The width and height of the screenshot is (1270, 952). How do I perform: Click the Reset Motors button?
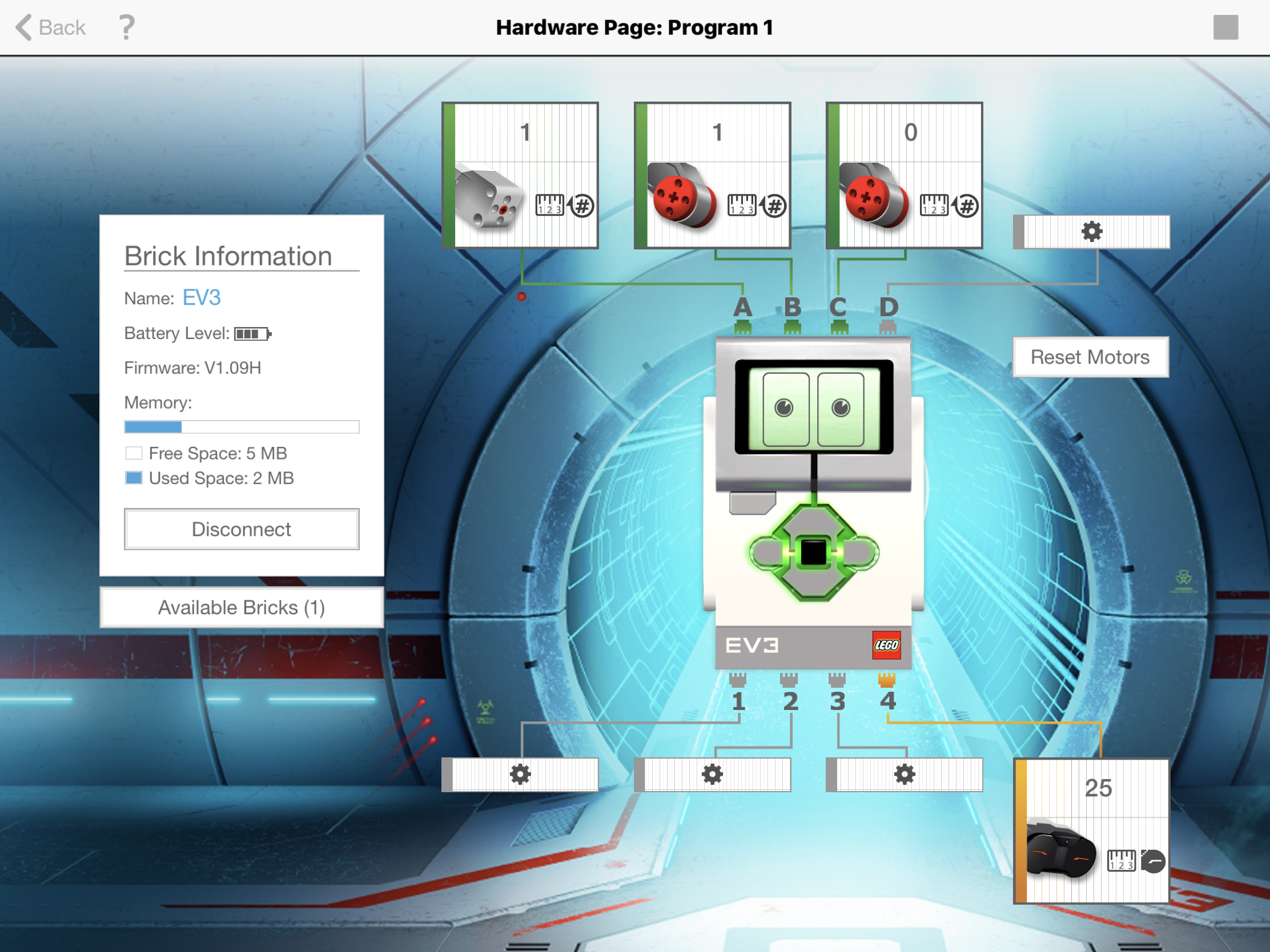1090,357
